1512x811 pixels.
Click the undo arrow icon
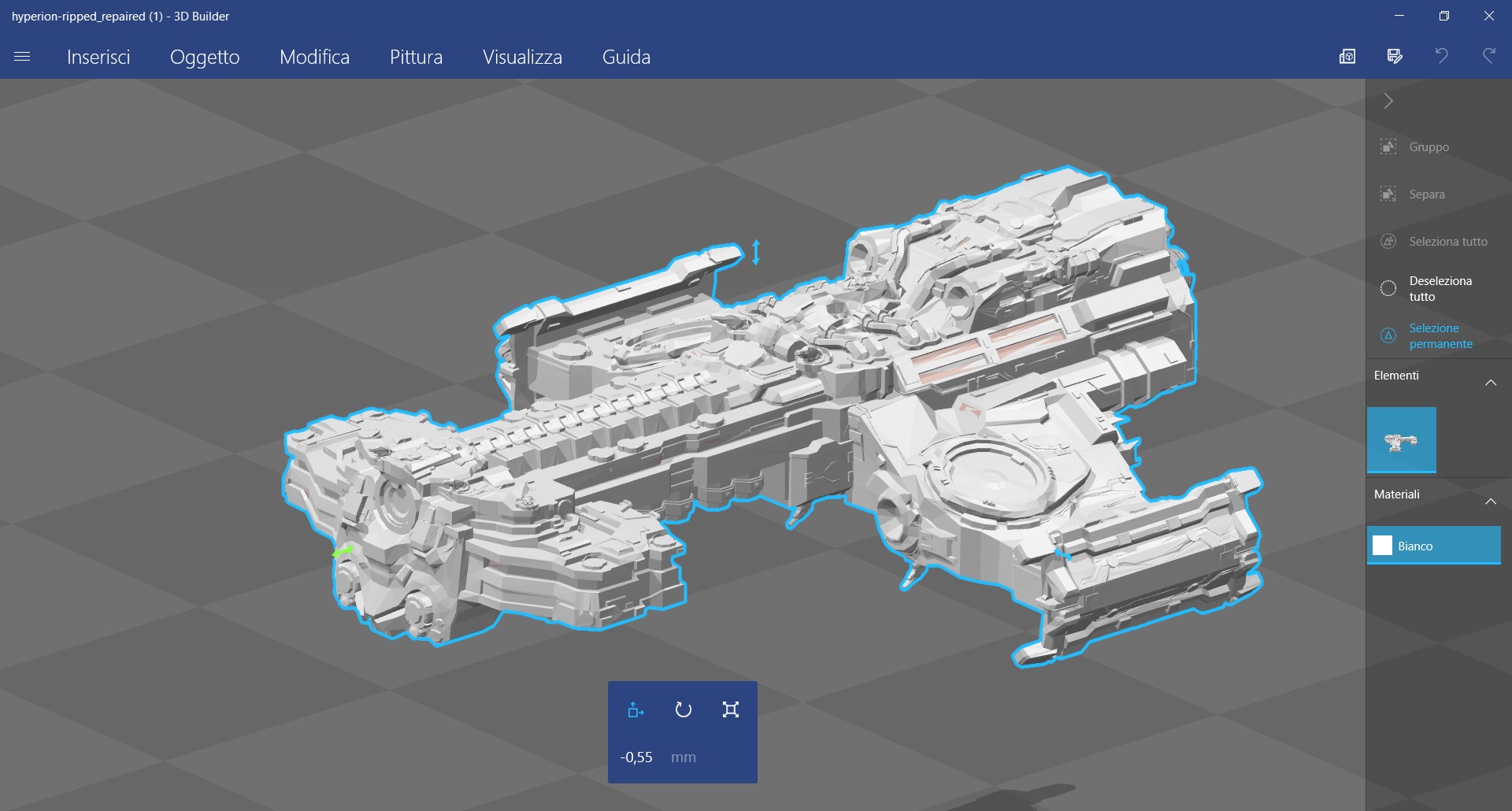pos(1441,56)
